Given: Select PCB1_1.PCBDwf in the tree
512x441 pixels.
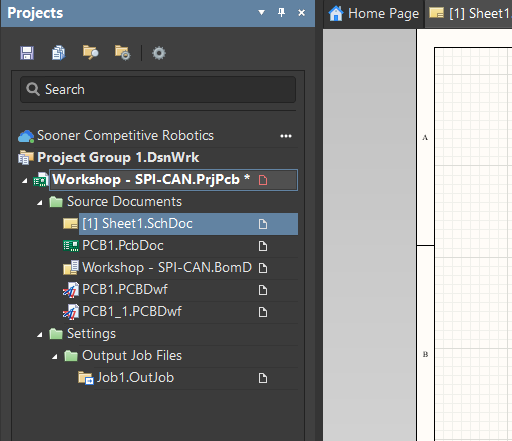Looking at the screenshot, I should [132, 312].
